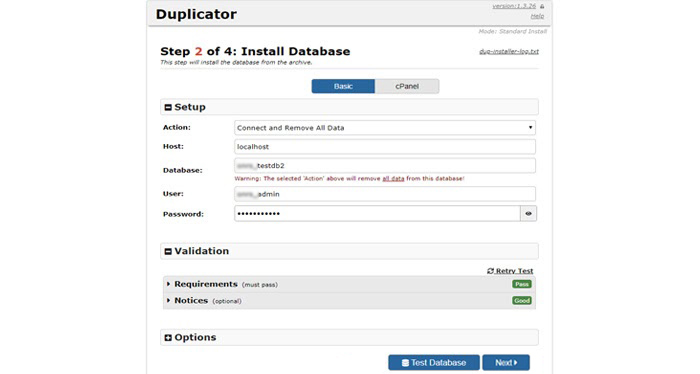Collapse the Setup section minus icon
The image size is (700, 374).
[x=168, y=108]
